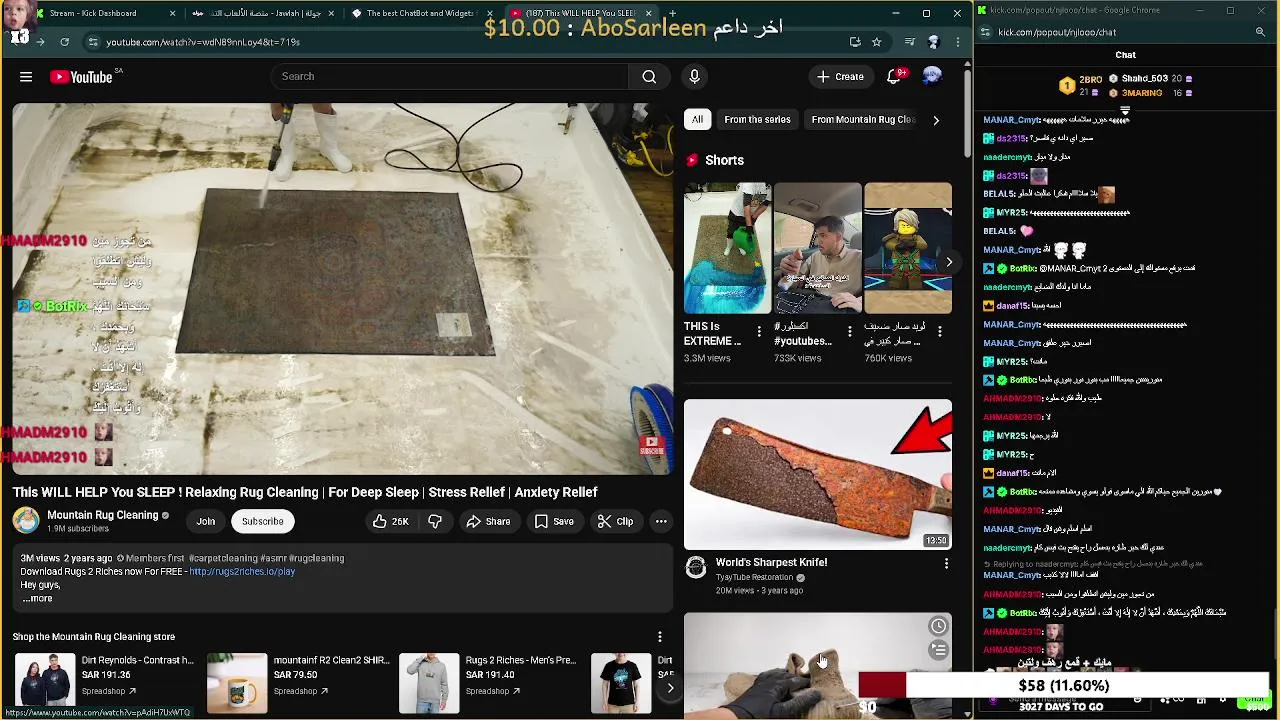Image resolution: width=1280 pixels, height=720 pixels.
Task: Switch to the Jawlah games platform tab
Action: [265, 13]
